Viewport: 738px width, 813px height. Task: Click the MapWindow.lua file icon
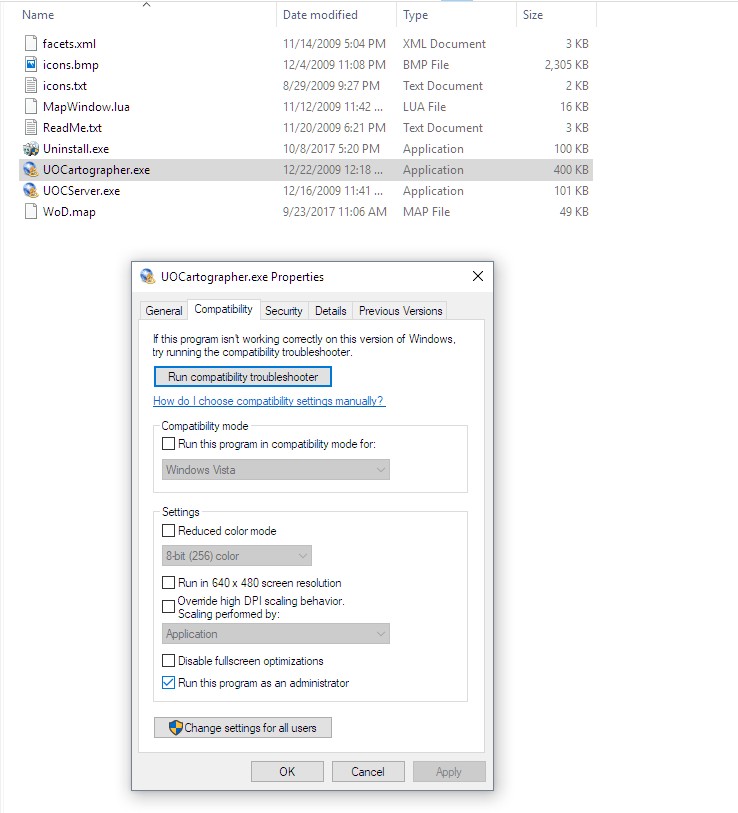pos(31,107)
